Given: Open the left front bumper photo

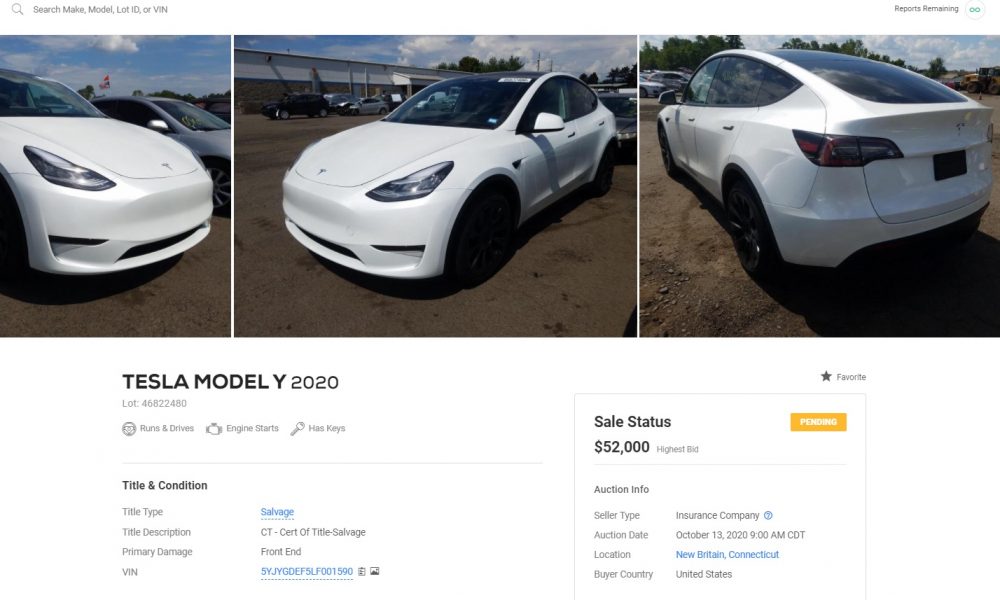Looking at the screenshot, I should point(115,186).
